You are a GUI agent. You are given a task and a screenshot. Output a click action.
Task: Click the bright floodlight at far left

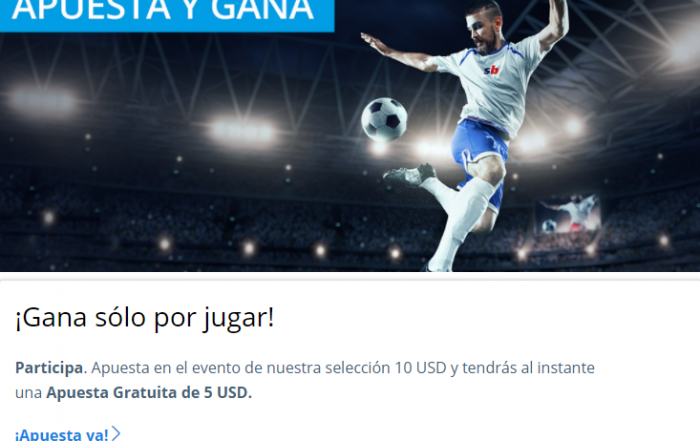pos(41,102)
